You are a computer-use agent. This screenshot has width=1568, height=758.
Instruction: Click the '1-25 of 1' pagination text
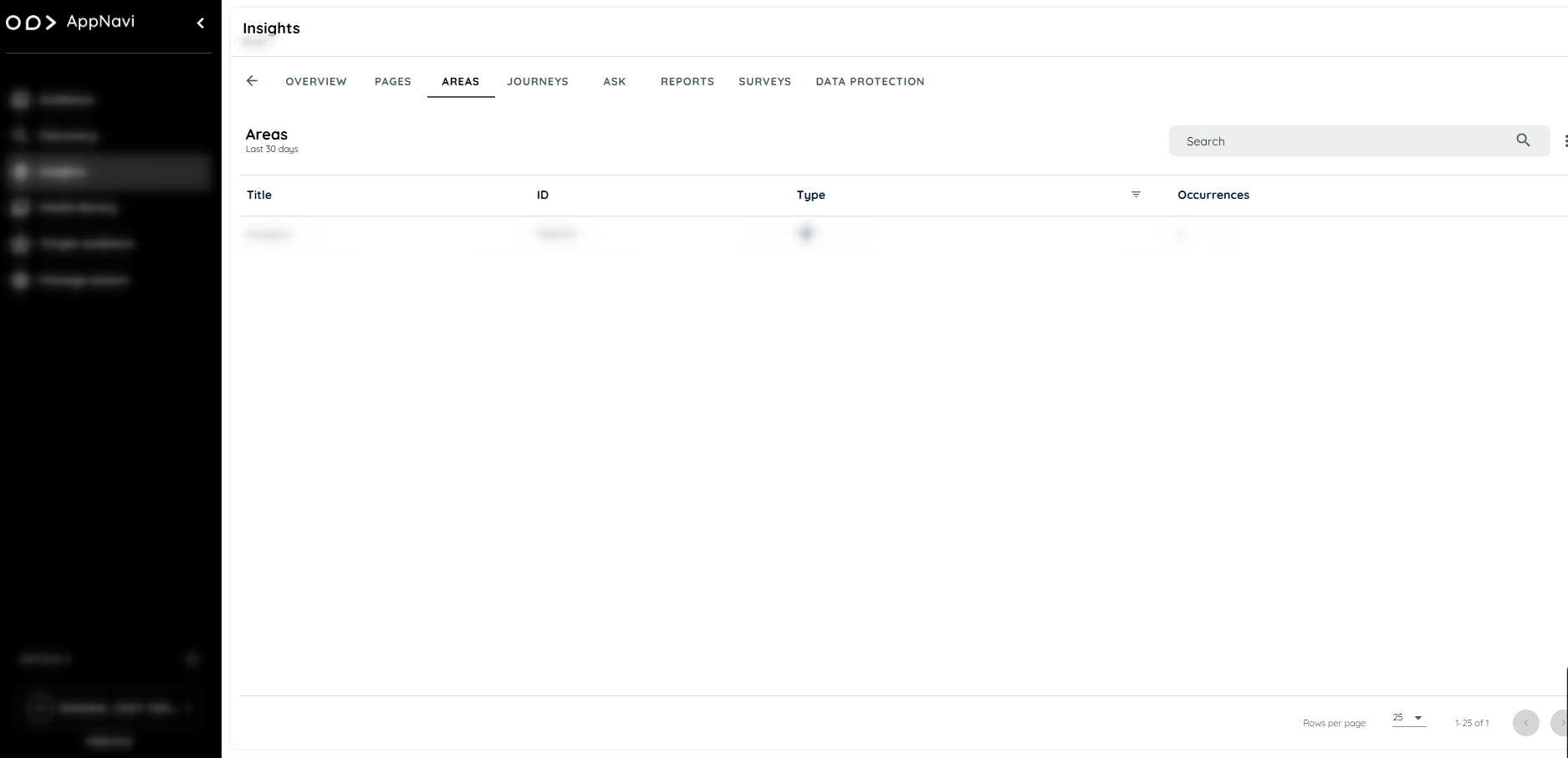pyautogui.click(x=1472, y=723)
